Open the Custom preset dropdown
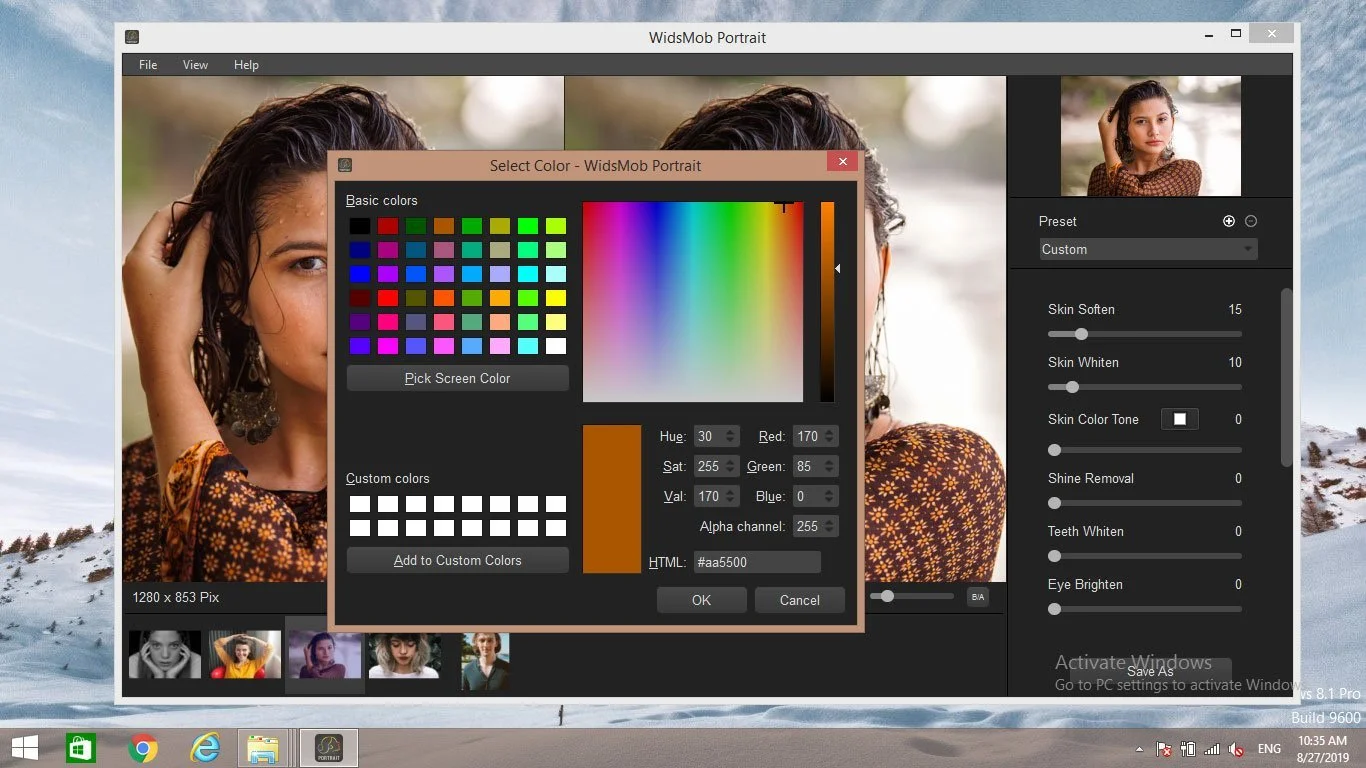This screenshot has width=1366, height=768. click(1147, 249)
